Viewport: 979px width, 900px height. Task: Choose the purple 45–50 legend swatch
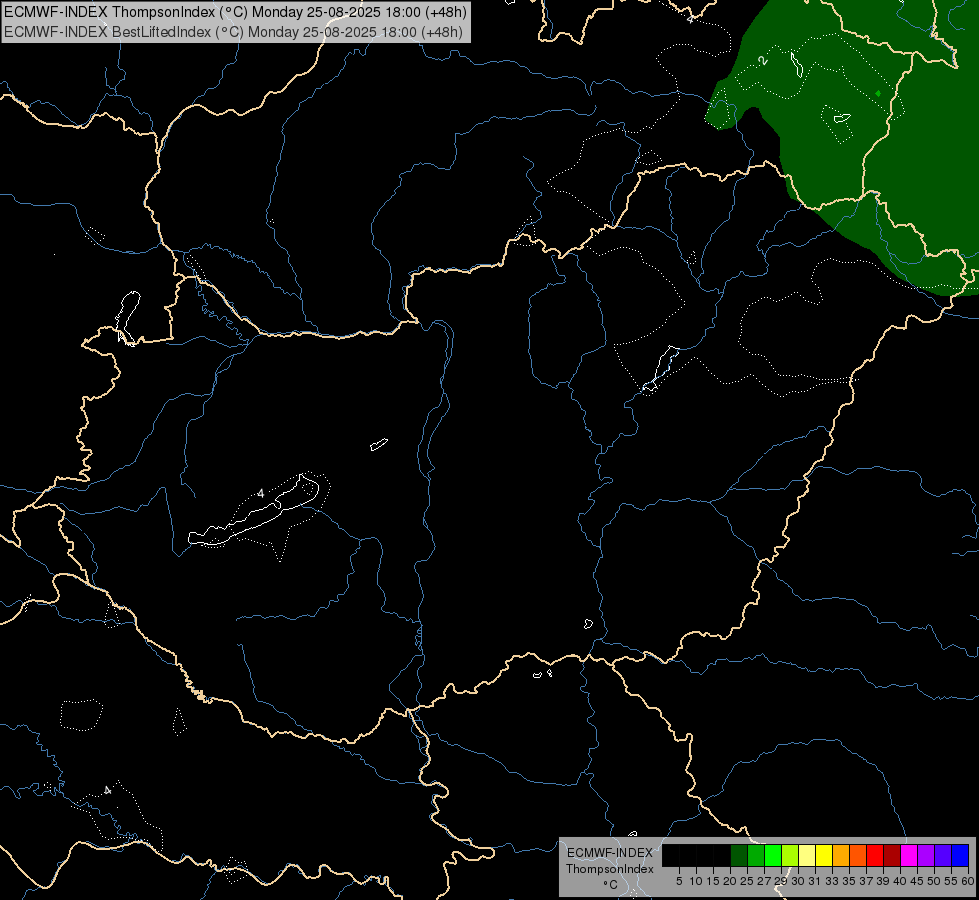pyautogui.click(x=926, y=855)
